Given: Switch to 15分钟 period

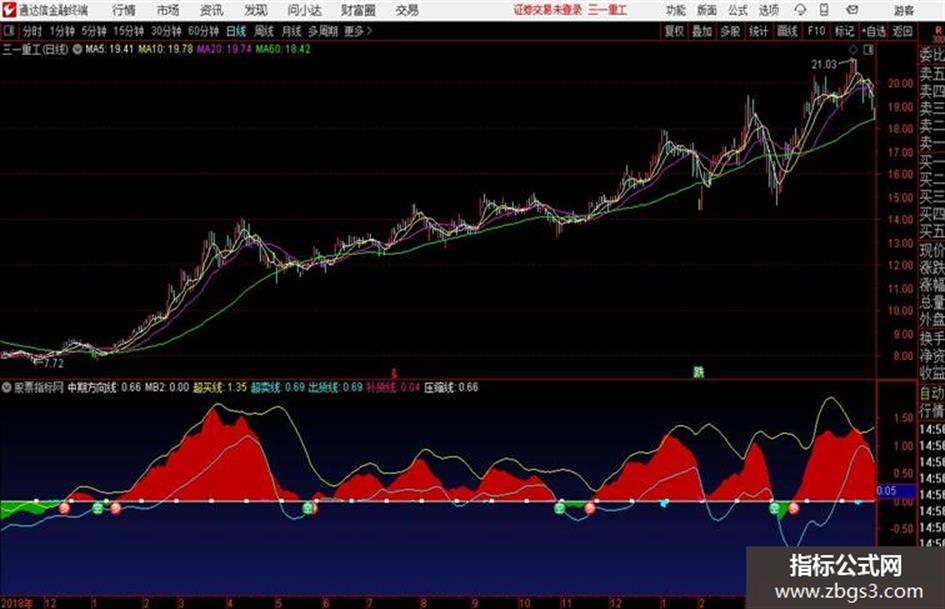Looking at the screenshot, I should pyautogui.click(x=128, y=31).
